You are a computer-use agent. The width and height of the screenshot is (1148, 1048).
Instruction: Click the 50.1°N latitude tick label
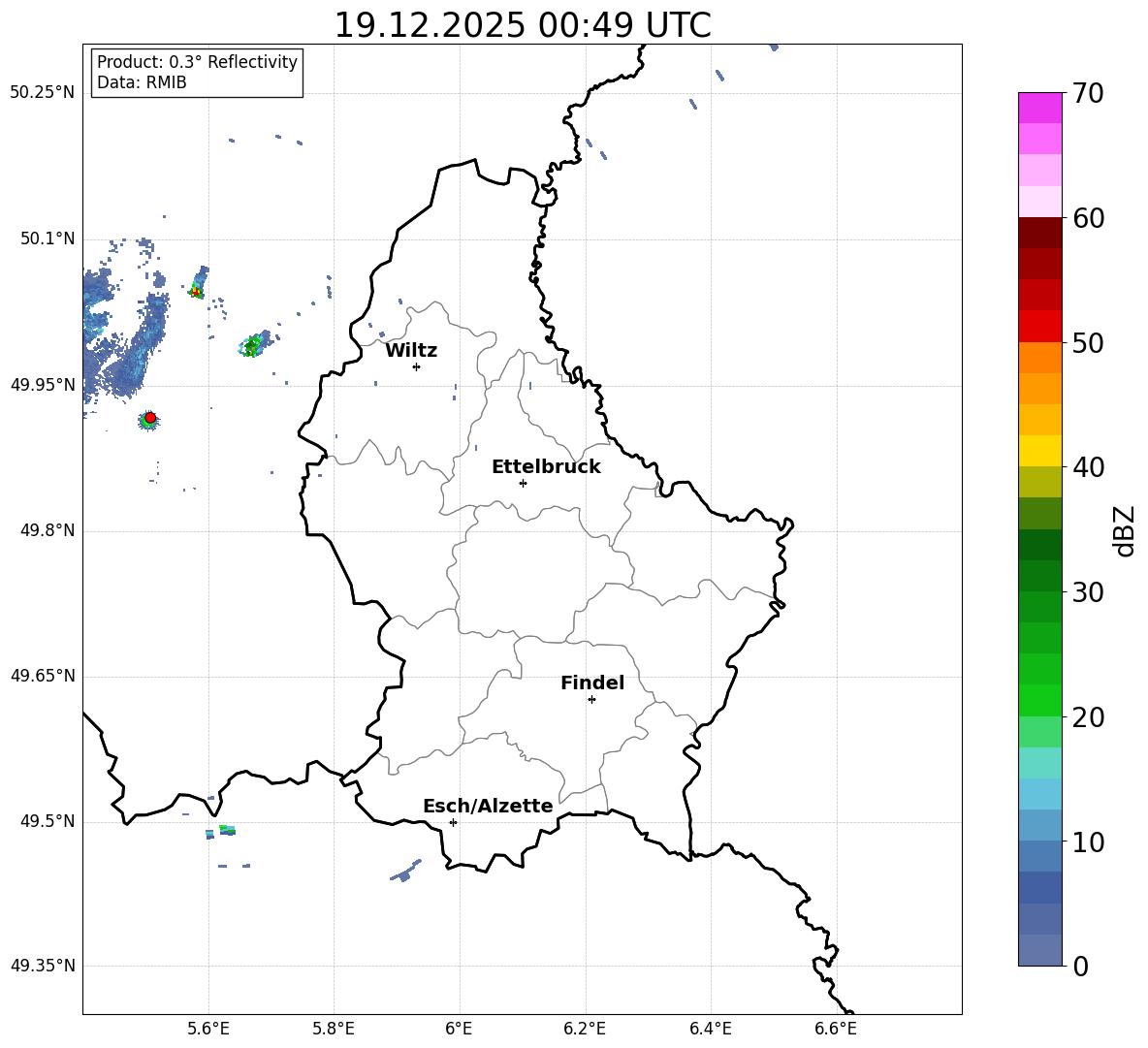pos(48,239)
